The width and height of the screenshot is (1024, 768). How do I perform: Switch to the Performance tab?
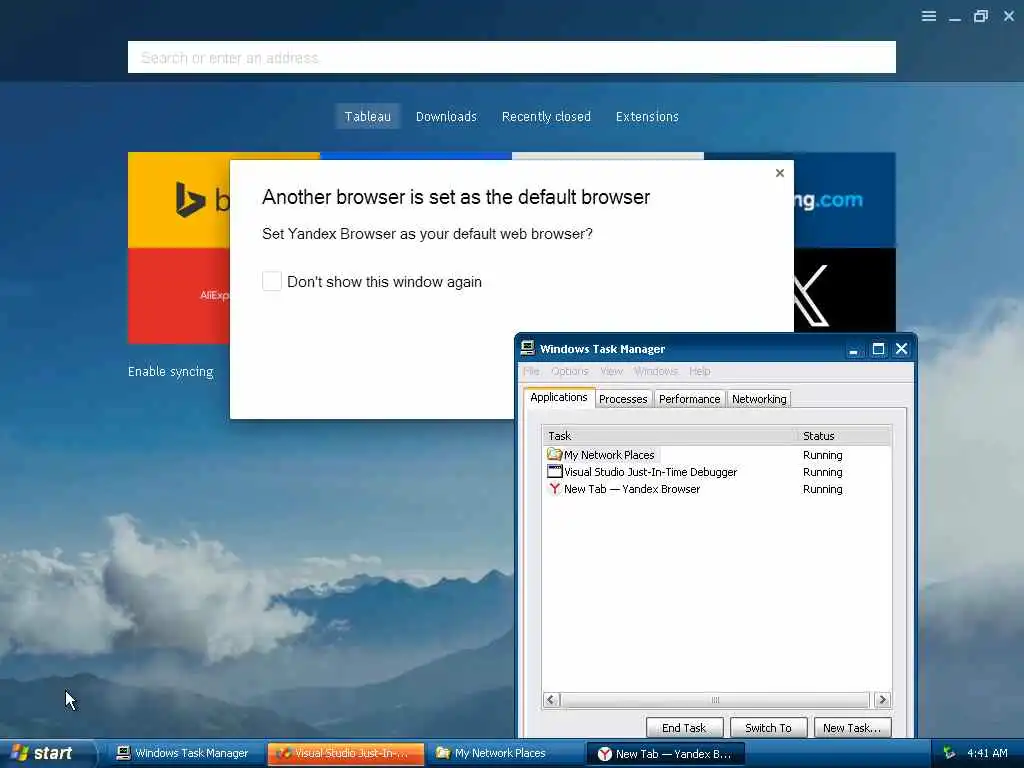click(x=689, y=399)
